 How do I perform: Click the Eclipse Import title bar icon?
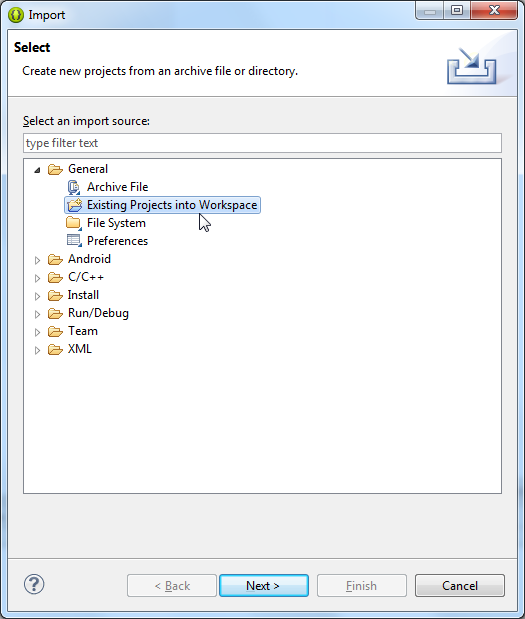pos(16,15)
